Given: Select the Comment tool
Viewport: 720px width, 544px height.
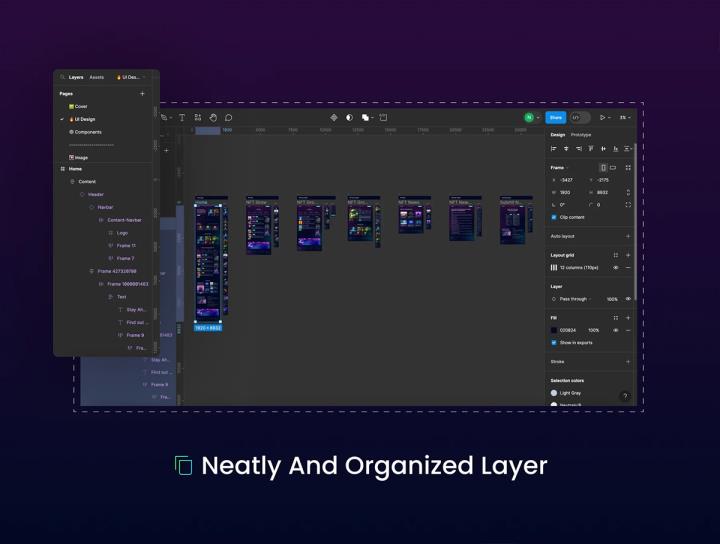Looking at the screenshot, I should (x=228, y=117).
